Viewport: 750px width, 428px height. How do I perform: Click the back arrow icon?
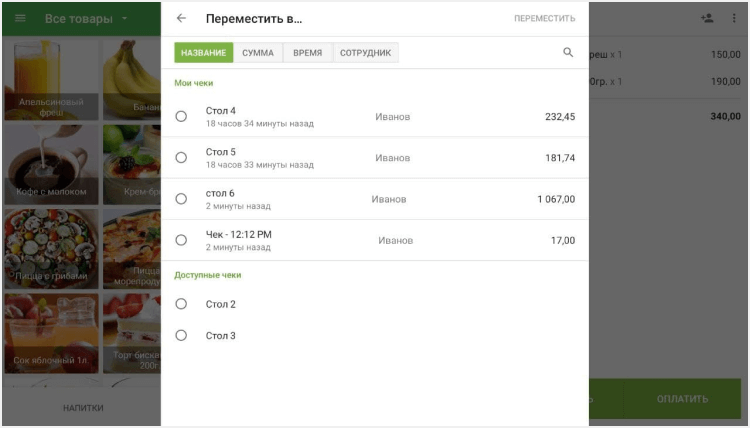(x=181, y=19)
